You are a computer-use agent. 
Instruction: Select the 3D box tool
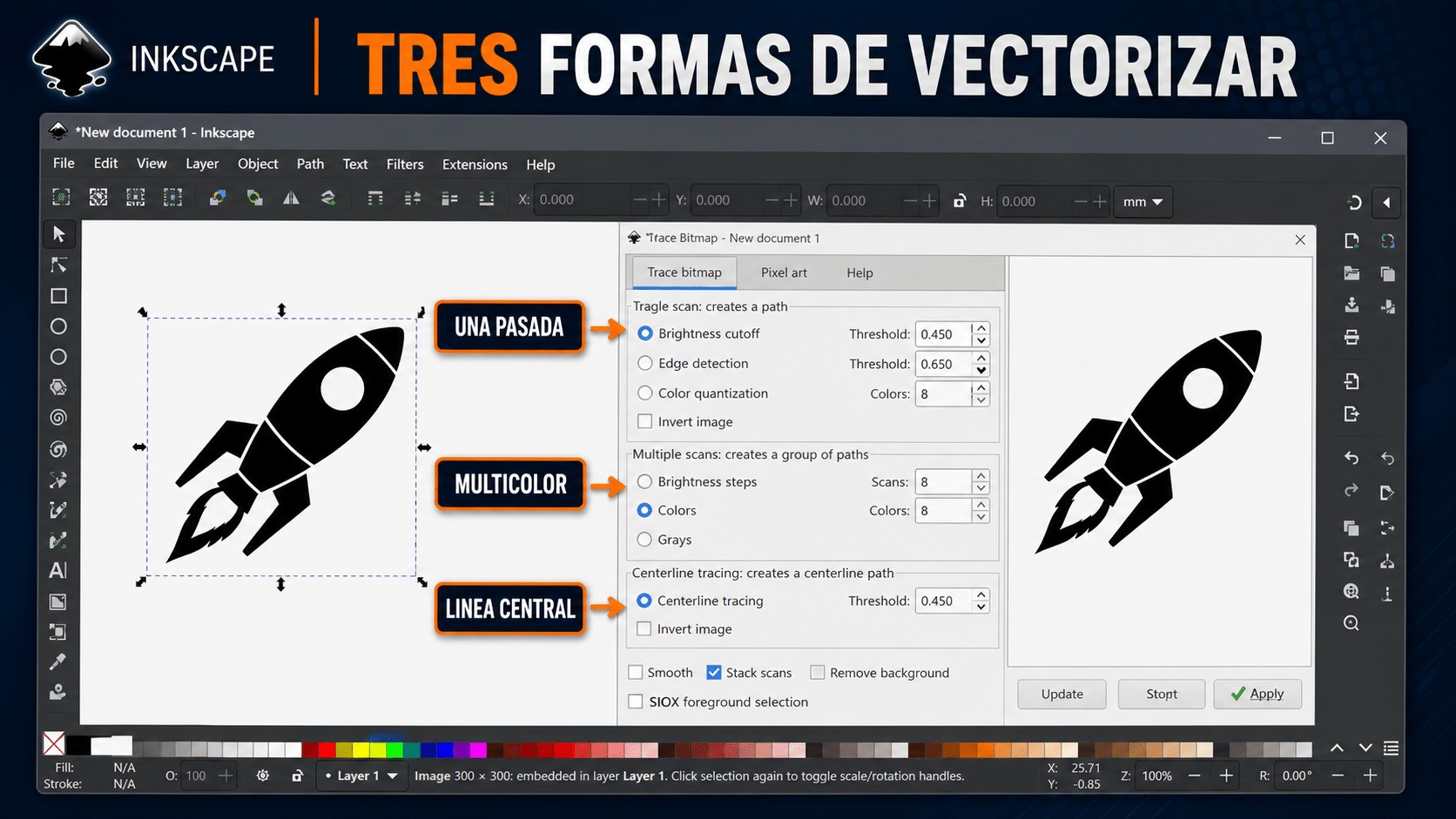coord(58,387)
